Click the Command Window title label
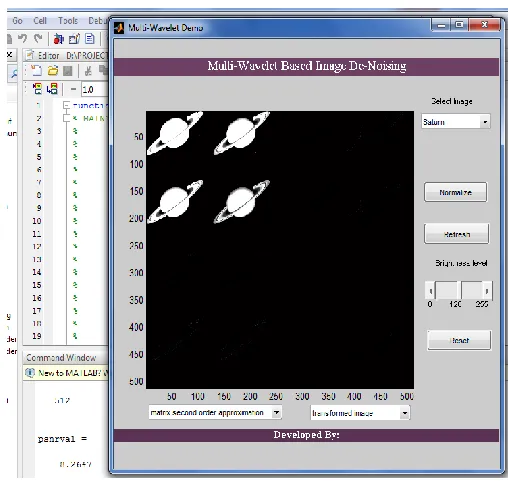508x486 pixels. point(61,358)
